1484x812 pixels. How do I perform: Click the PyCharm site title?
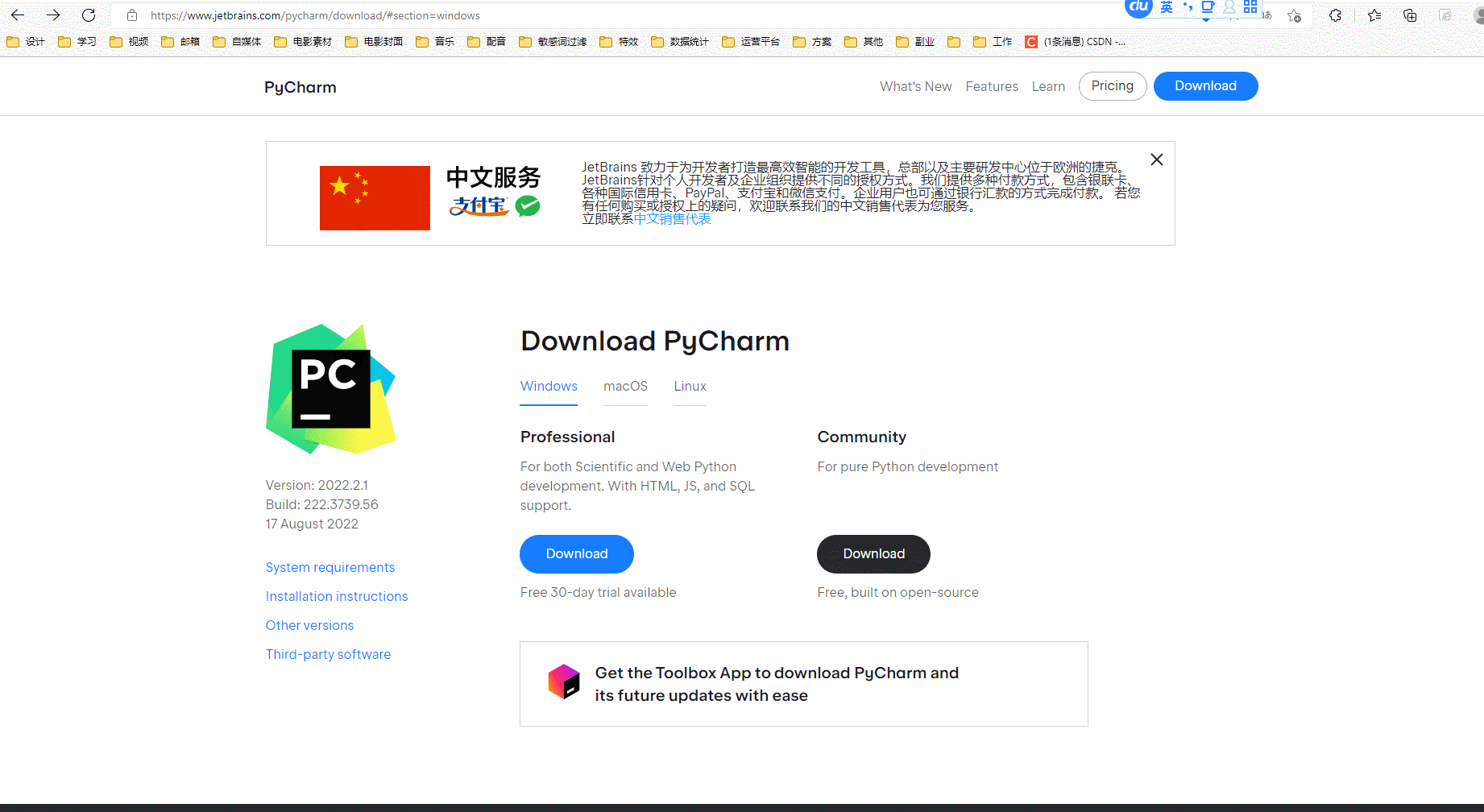(301, 87)
